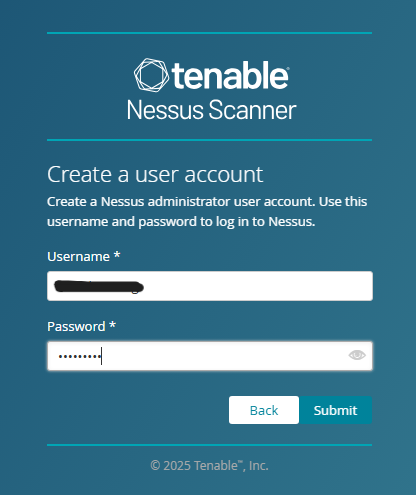Viewport: 416px width, 495px height.
Task: Click the top divider line above the logo
Action: point(209,33)
